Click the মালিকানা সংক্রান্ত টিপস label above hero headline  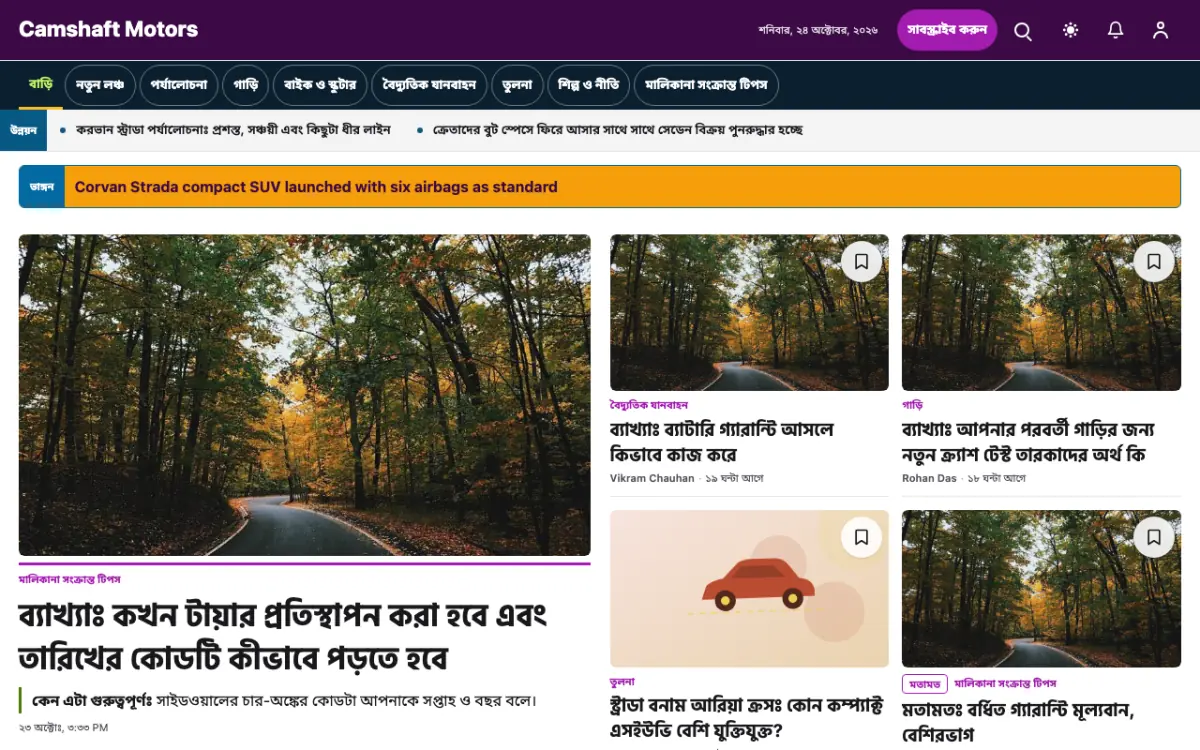tap(70, 579)
